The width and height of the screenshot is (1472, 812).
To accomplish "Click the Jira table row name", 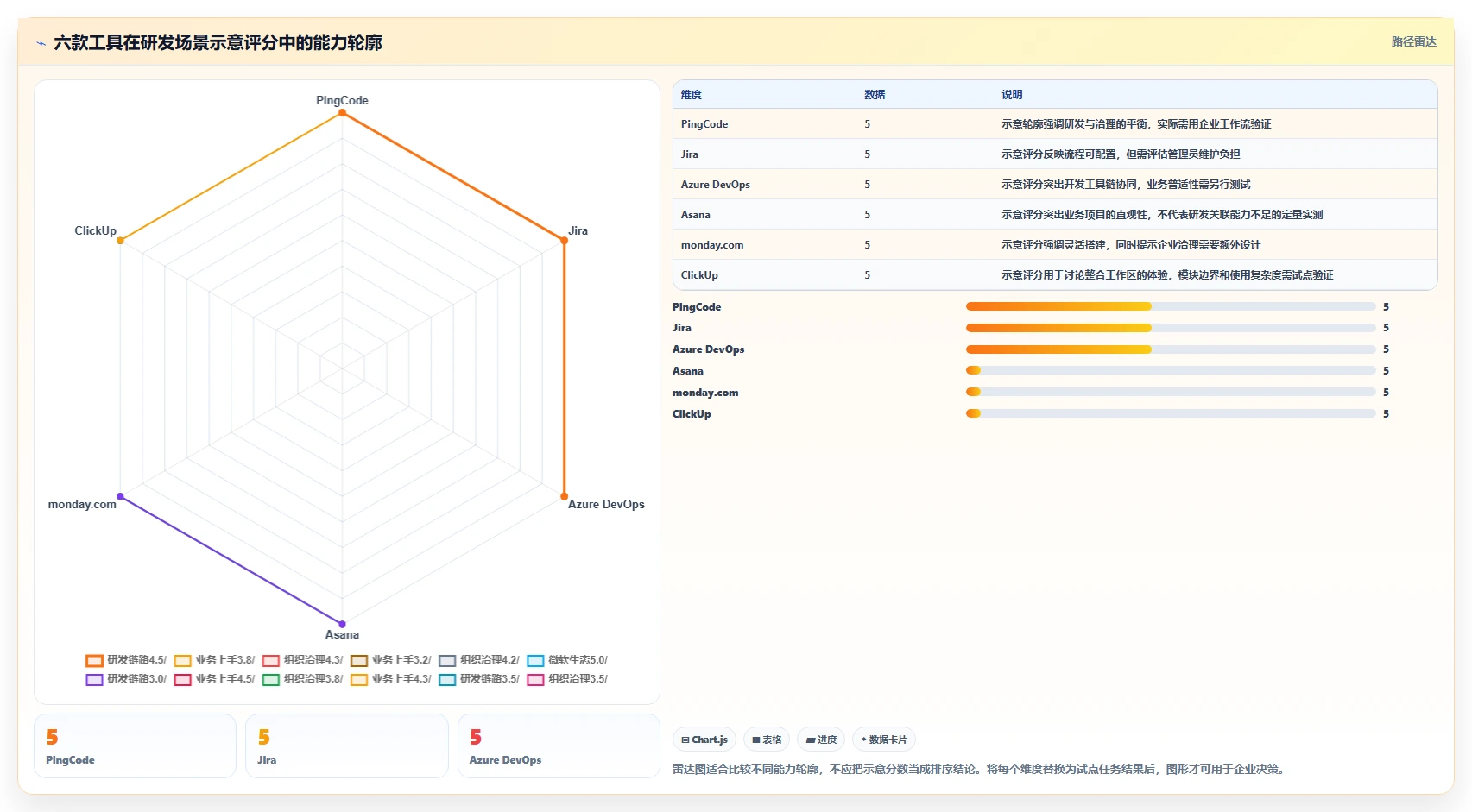I will (690, 154).
